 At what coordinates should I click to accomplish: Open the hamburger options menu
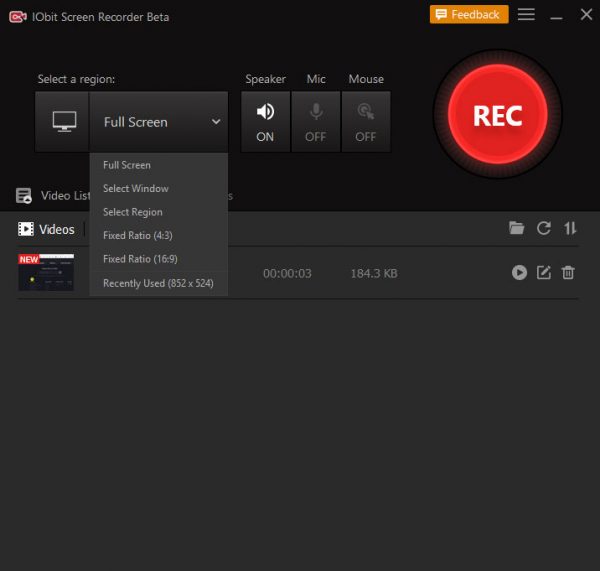526,15
